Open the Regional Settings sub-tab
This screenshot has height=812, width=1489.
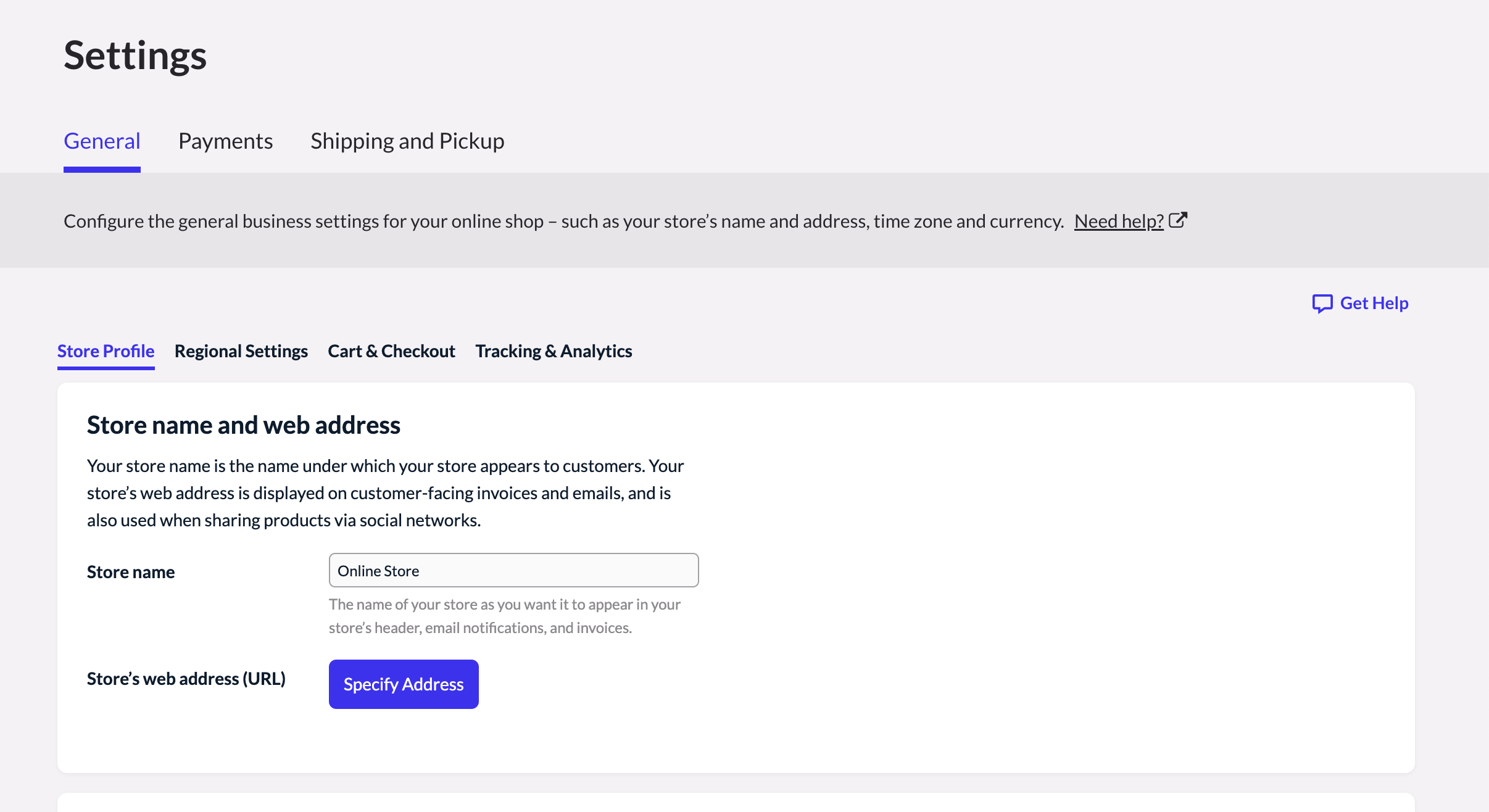point(241,351)
